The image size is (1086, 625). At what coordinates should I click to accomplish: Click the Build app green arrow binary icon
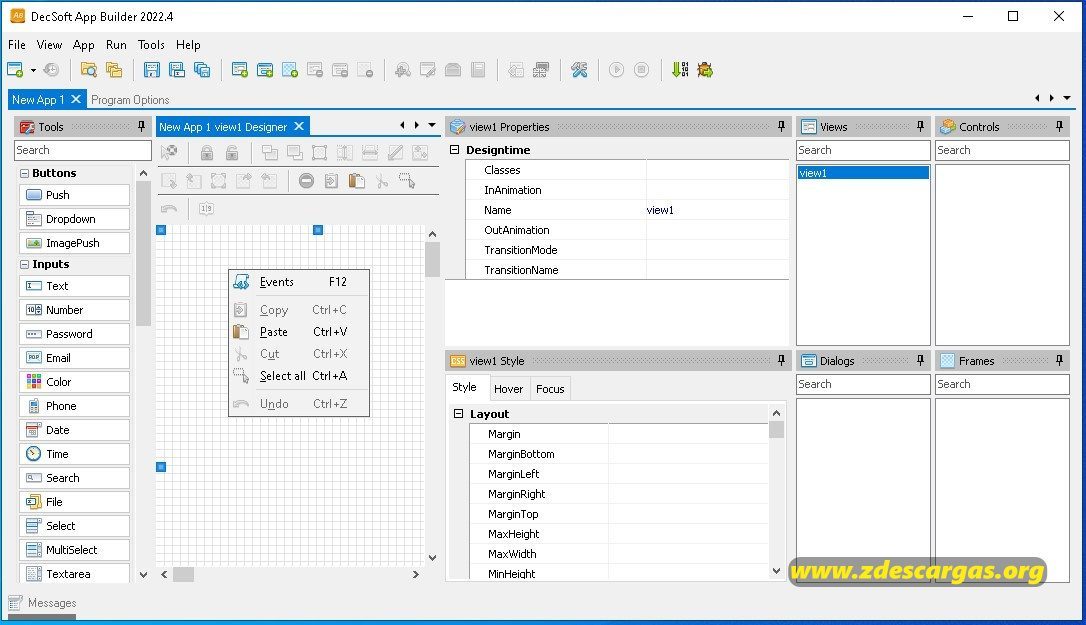(x=680, y=69)
